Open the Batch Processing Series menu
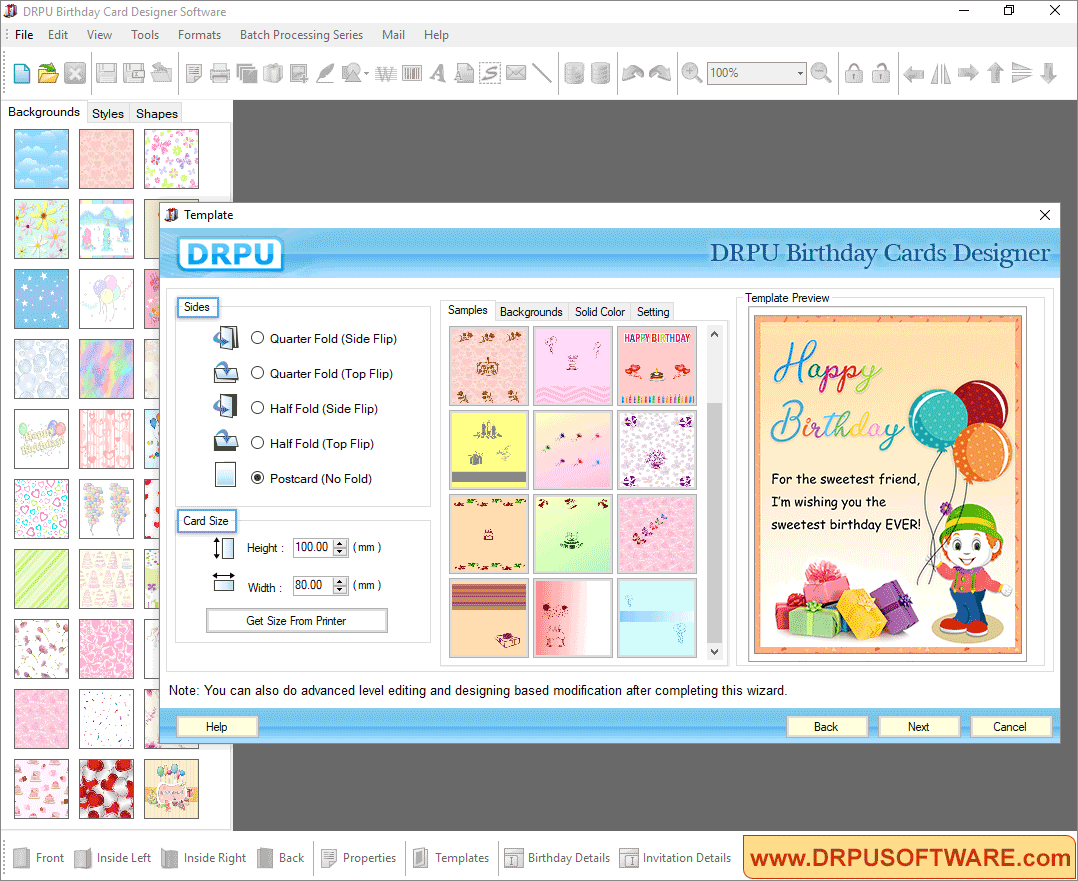The height and width of the screenshot is (881, 1078). pos(301,34)
